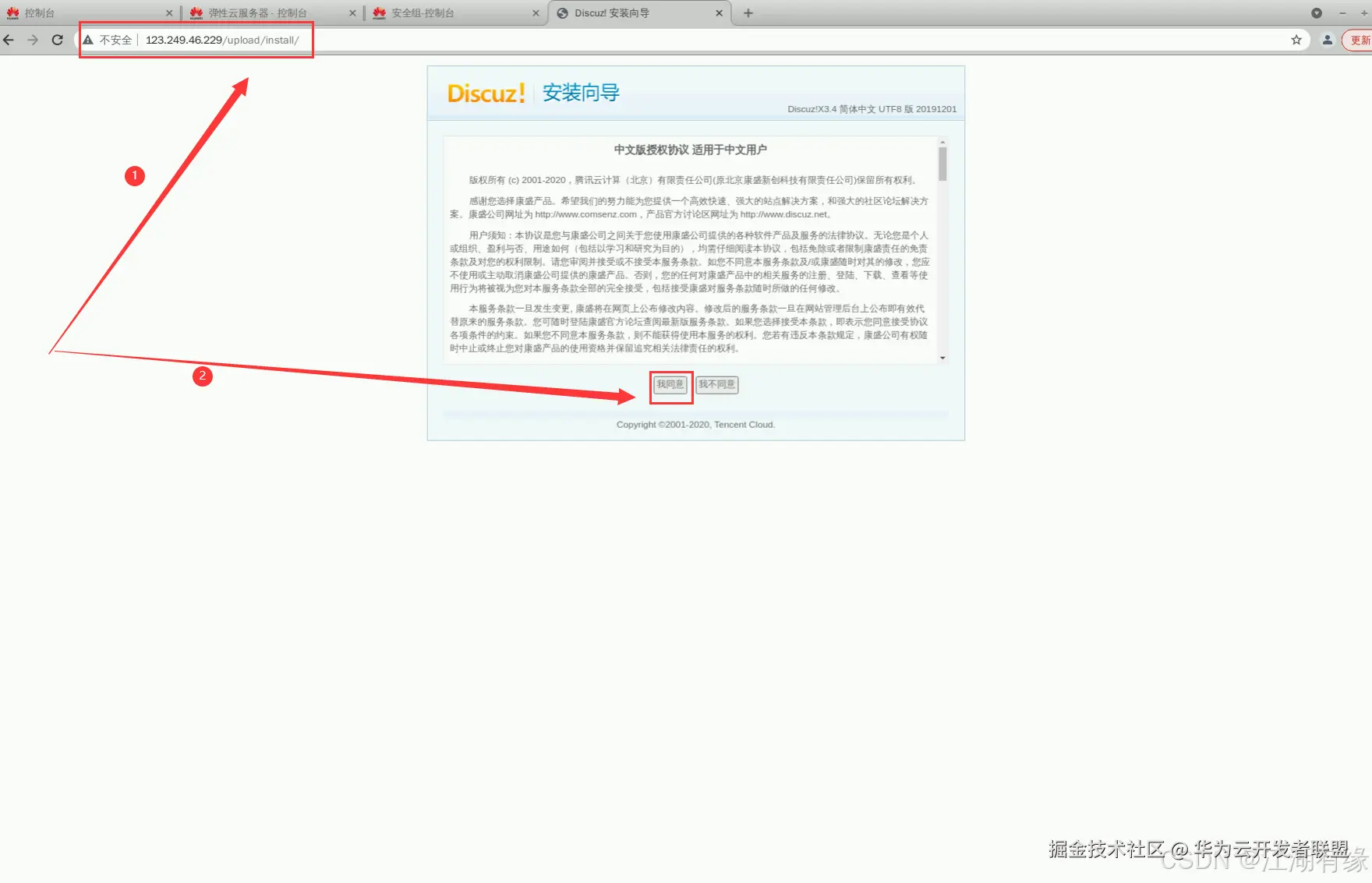This screenshot has width=1372, height=883.
Task: Click the paragraph starting with 本服务条款一旦发生变更
Action: pyautogui.click(x=690, y=328)
